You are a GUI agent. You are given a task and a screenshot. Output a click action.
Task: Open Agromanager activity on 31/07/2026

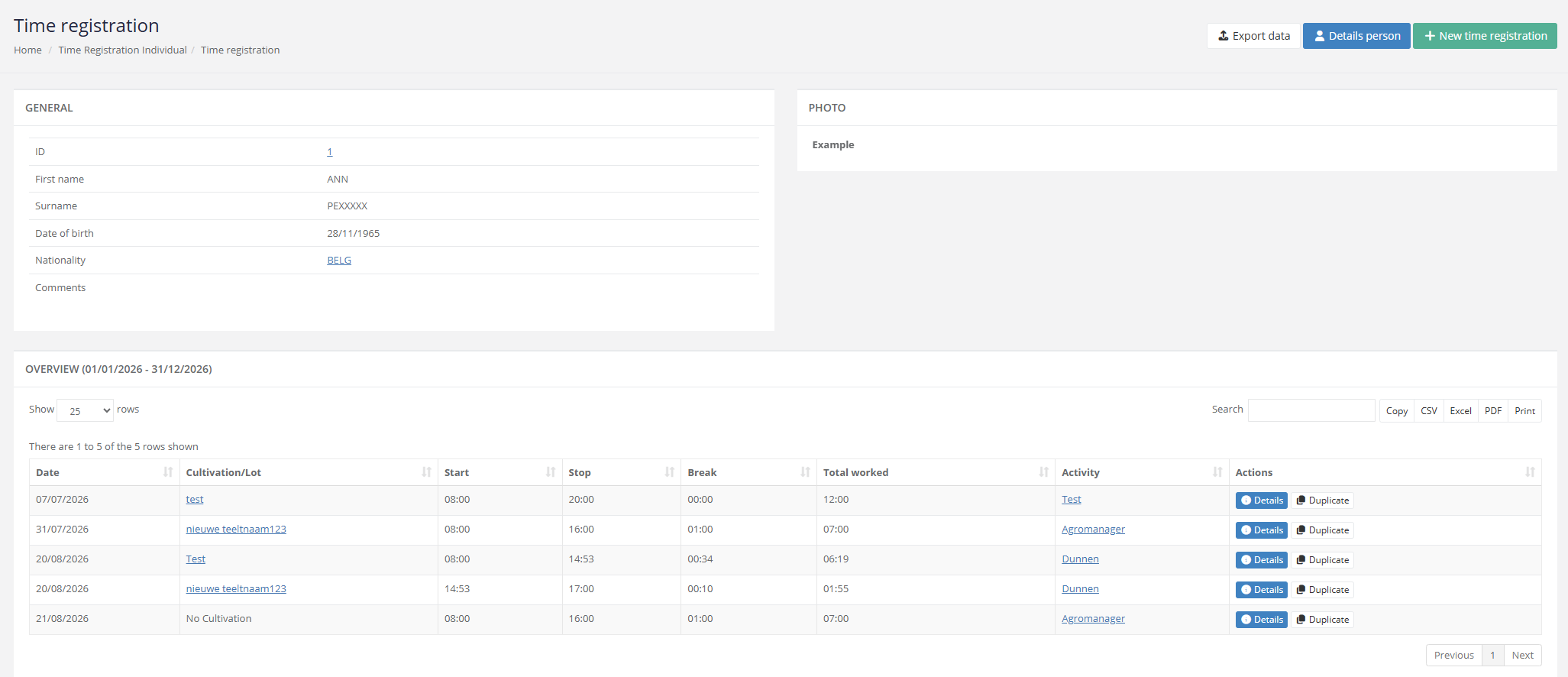[x=1093, y=529]
